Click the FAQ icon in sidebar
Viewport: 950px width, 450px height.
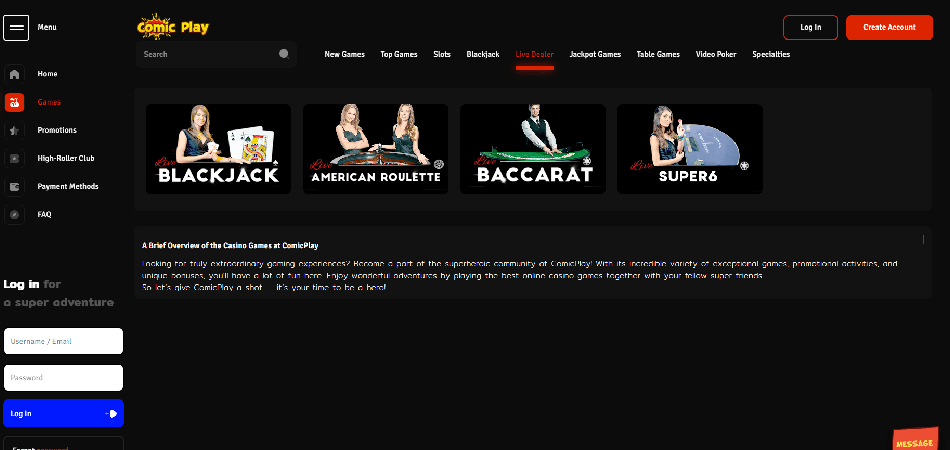pos(14,214)
